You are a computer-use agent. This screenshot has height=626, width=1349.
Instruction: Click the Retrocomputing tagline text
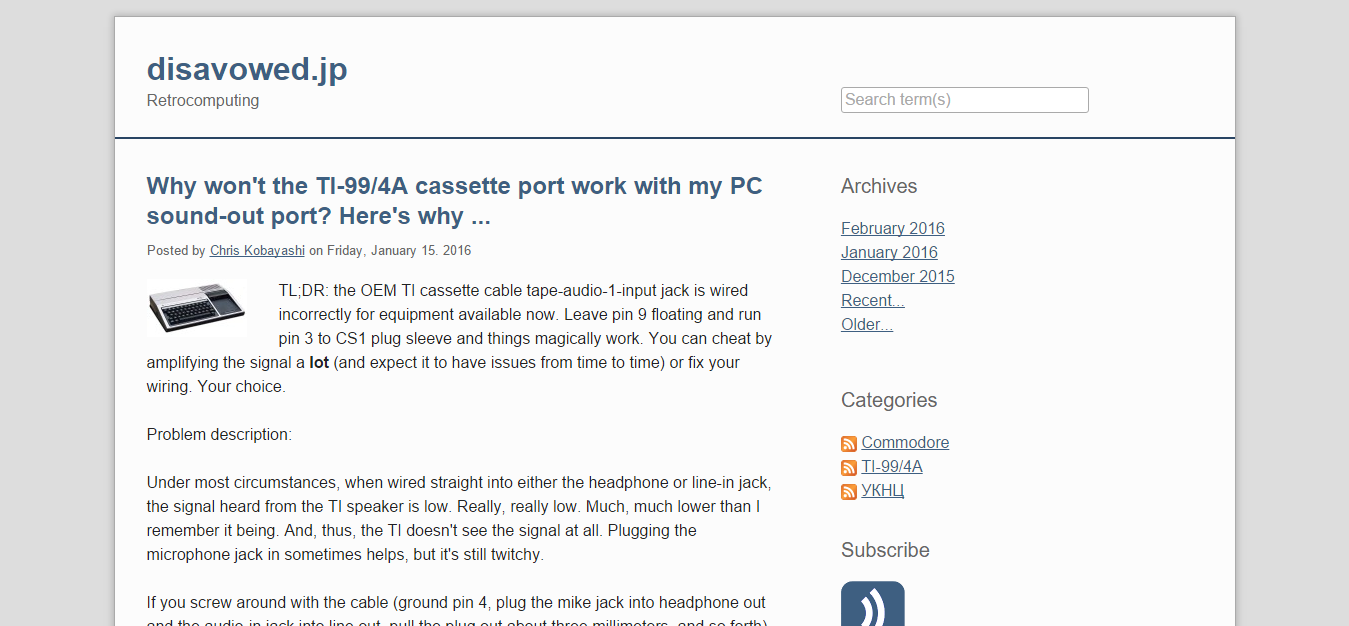click(203, 100)
